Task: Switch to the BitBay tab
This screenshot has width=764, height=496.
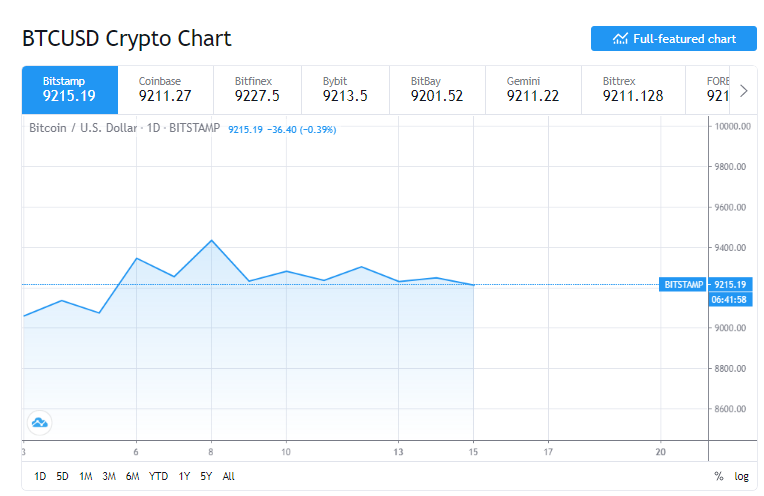Action: click(437, 89)
